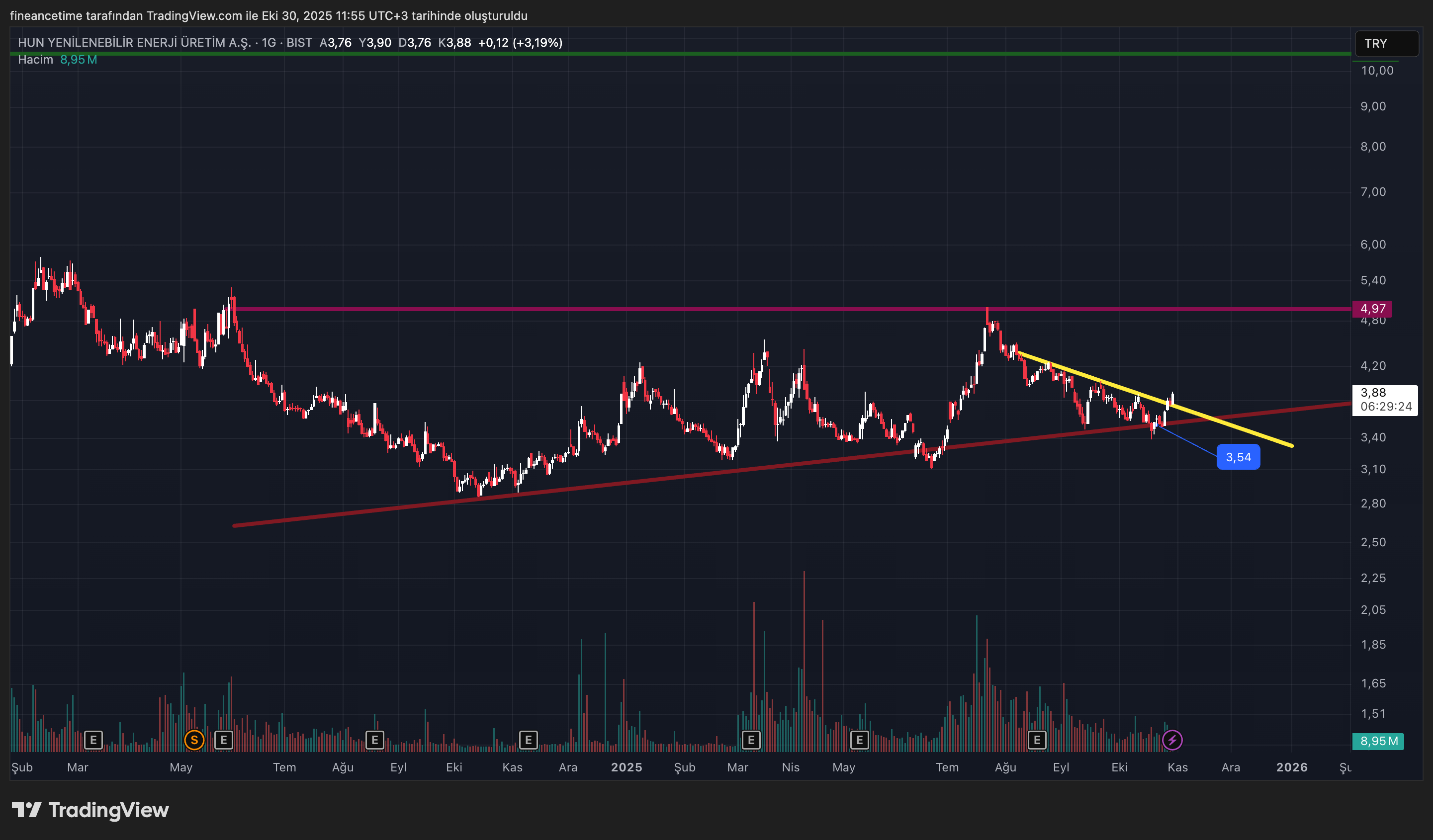This screenshot has width=1433, height=840.
Task: Click the TradingView logo at bottom left
Action: pos(91,811)
